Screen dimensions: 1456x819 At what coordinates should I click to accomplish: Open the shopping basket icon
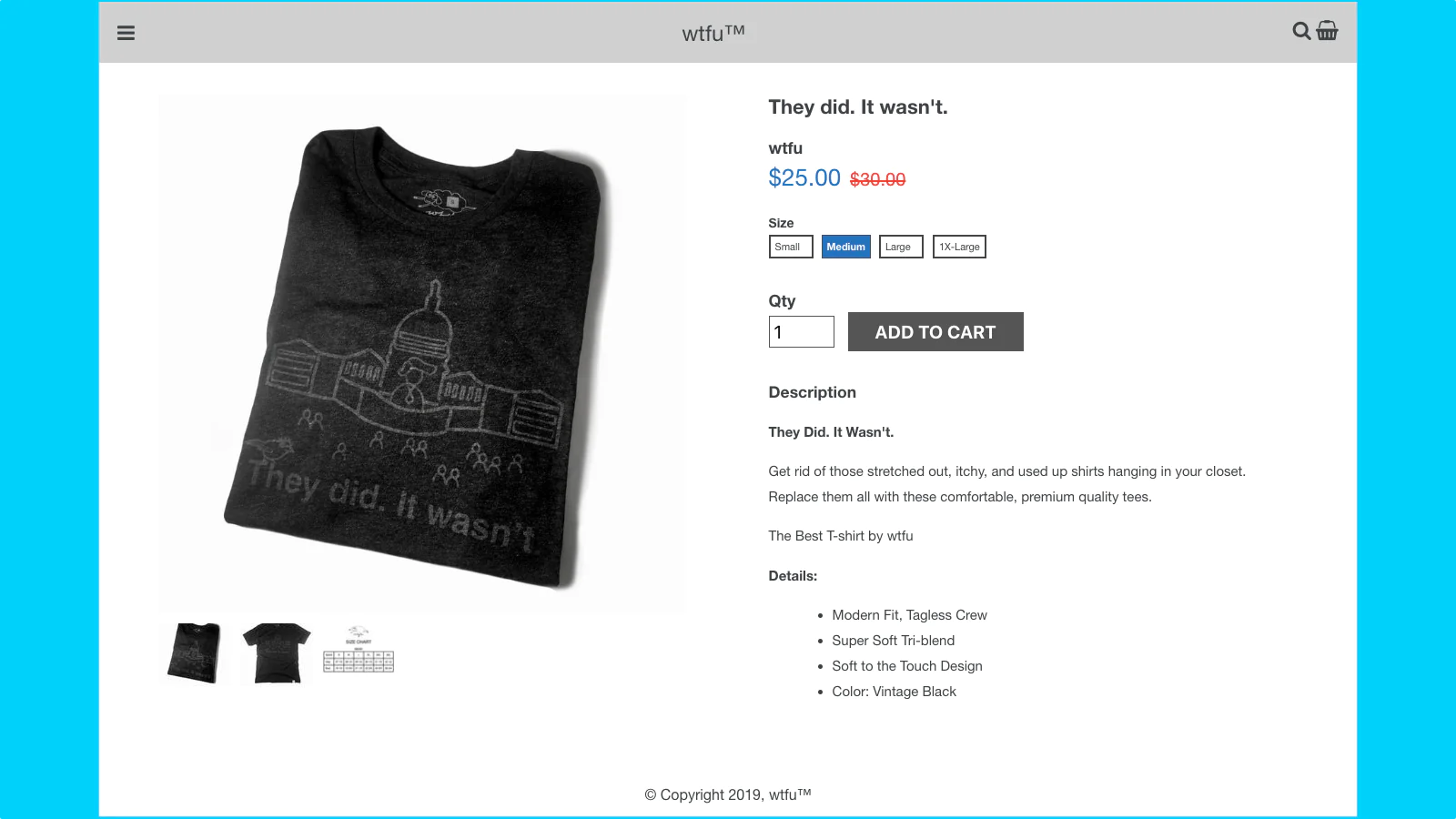pos(1327,31)
